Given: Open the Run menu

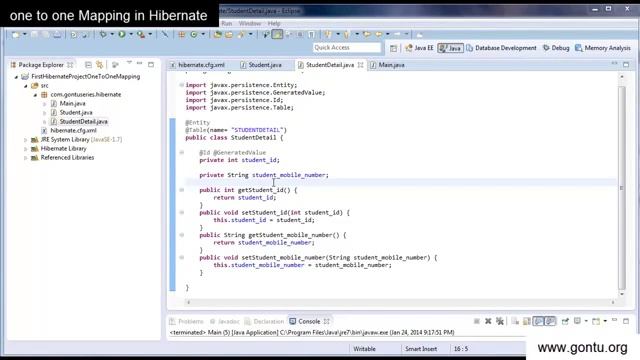Looking at the screenshot, I should [227, 23].
